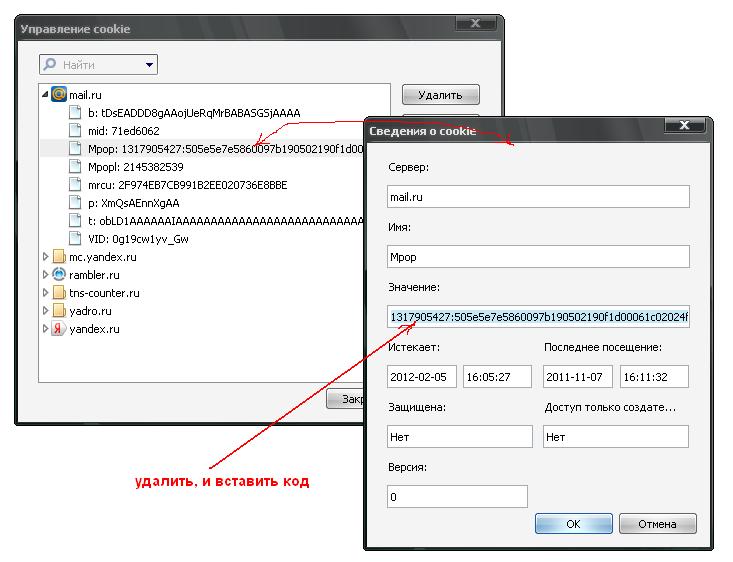
Task: Click the Версия: label text
Action: point(407,467)
